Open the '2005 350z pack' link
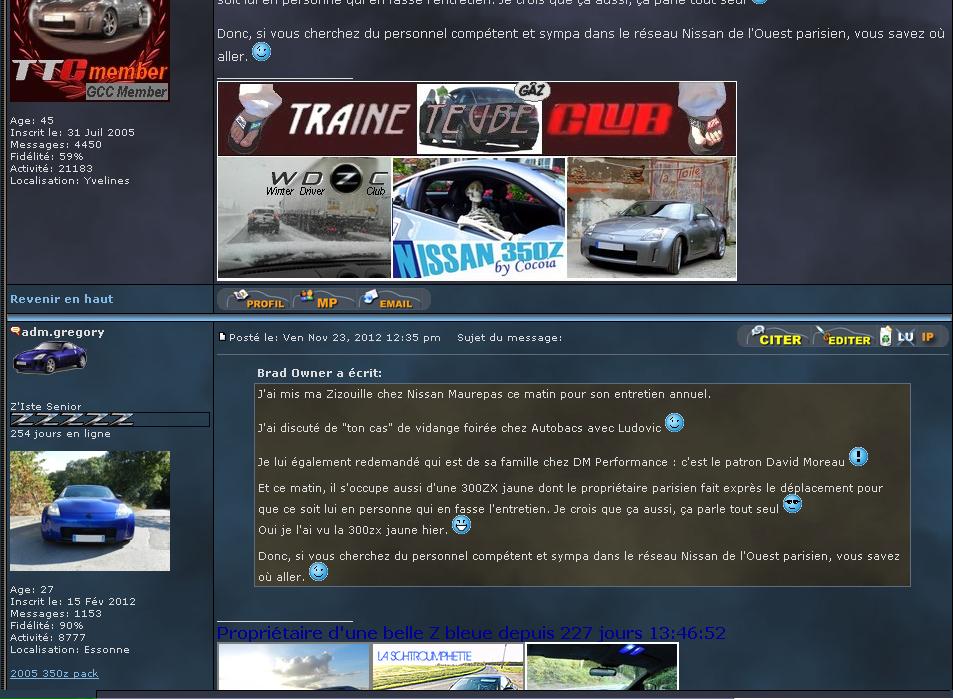The width and height of the screenshot is (953, 699). point(54,673)
